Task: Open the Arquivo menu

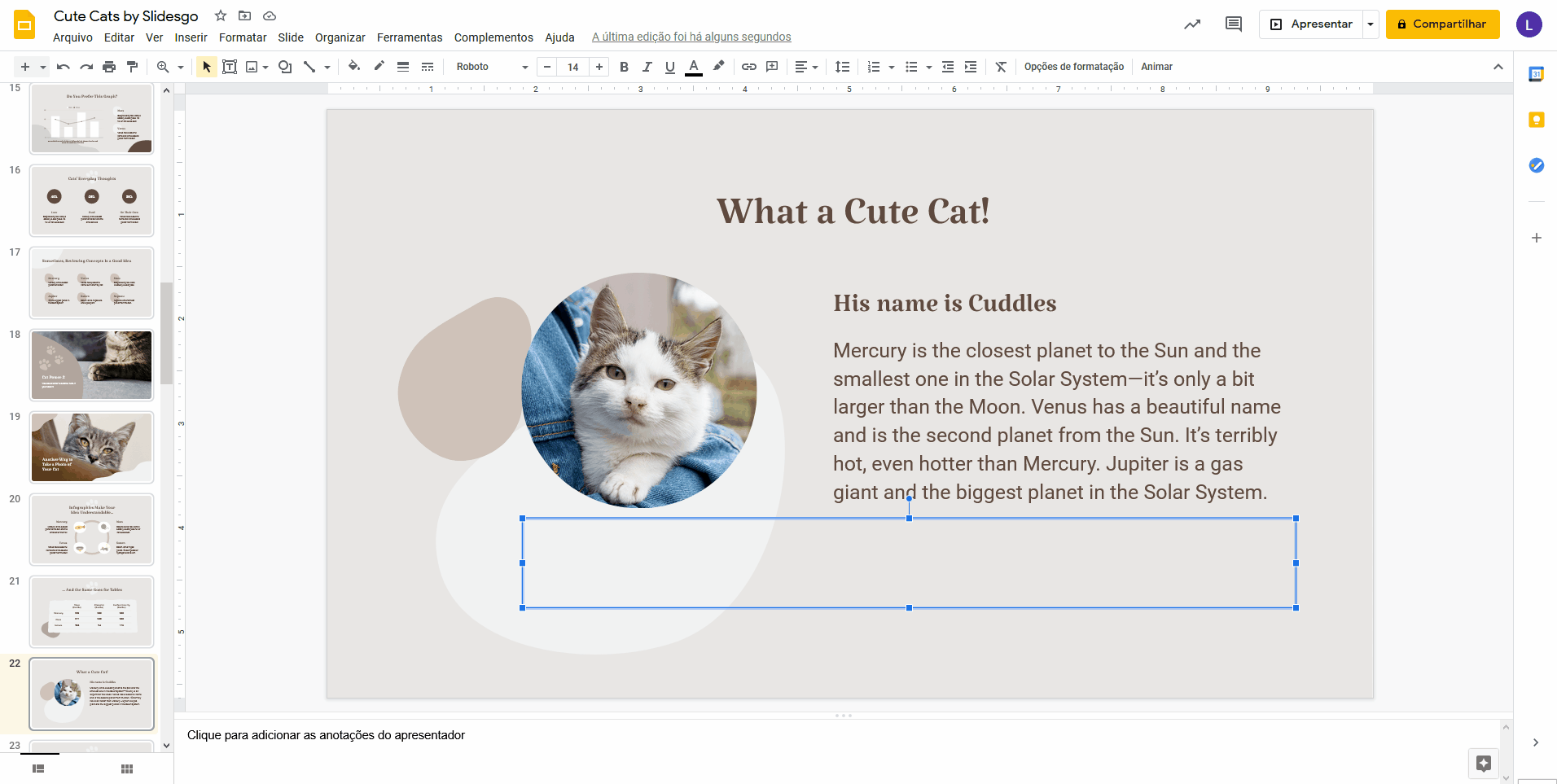Action: click(72, 37)
